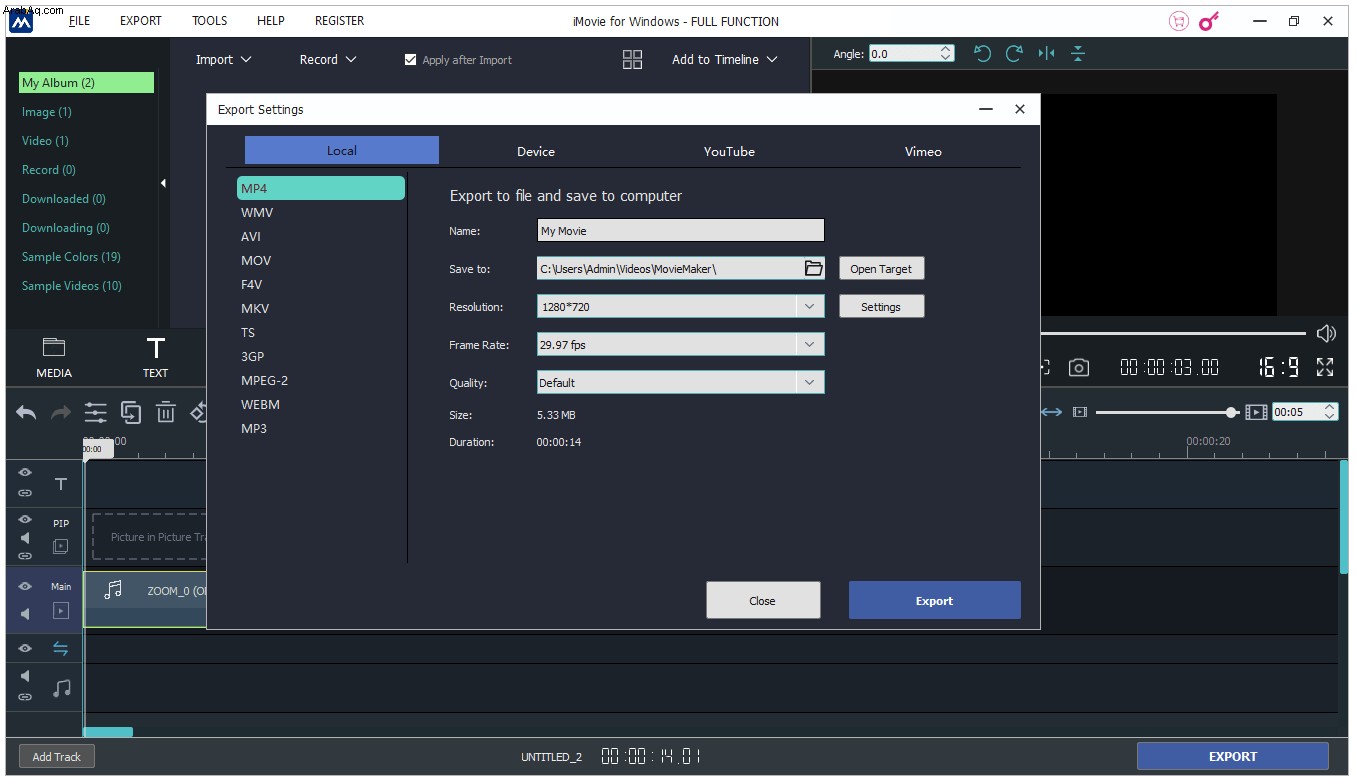Open the Resolution dropdown
This screenshot has width=1356, height=782.
point(680,307)
